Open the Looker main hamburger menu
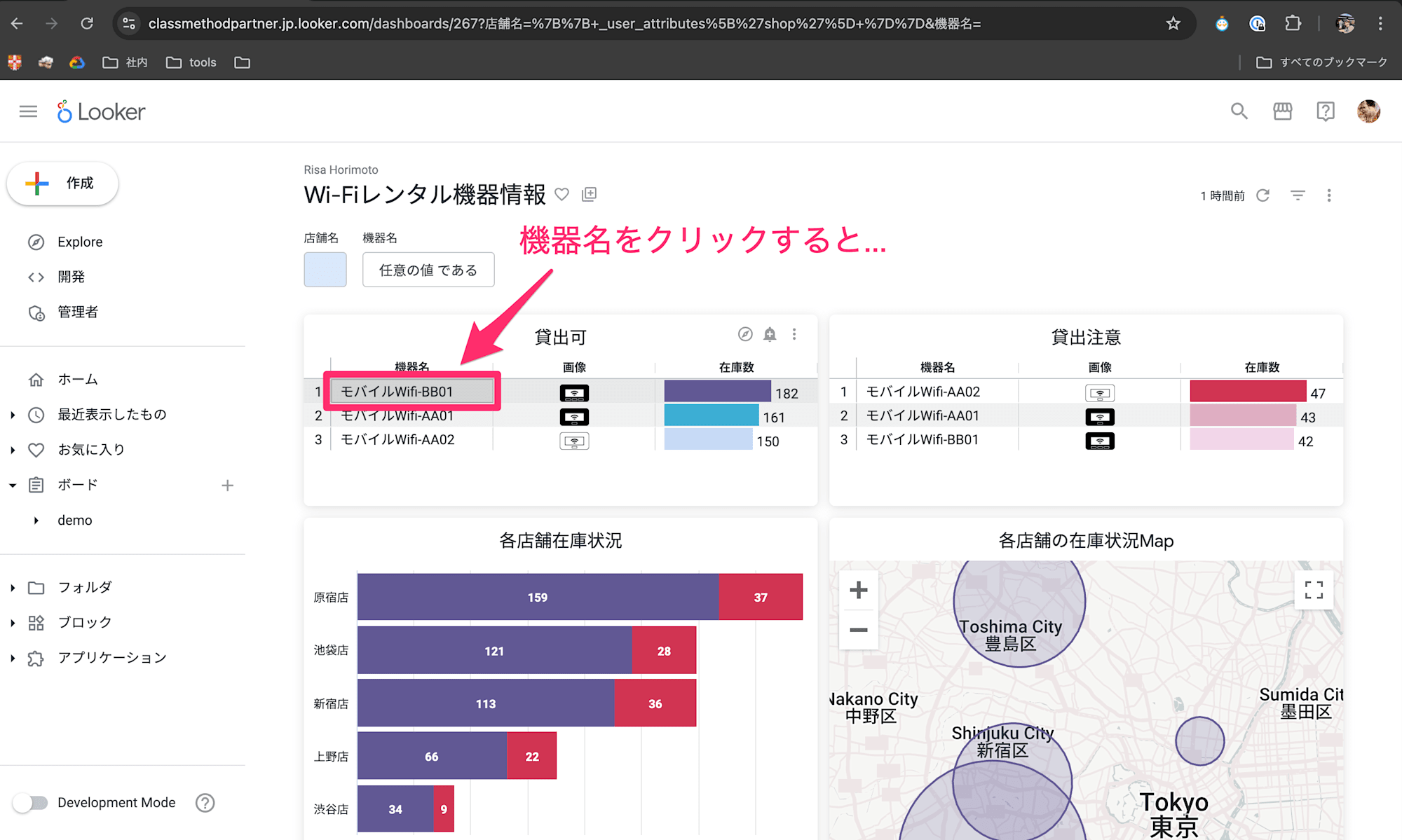The height and width of the screenshot is (840, 1402). pyautogui.click(x=28, y=111)
